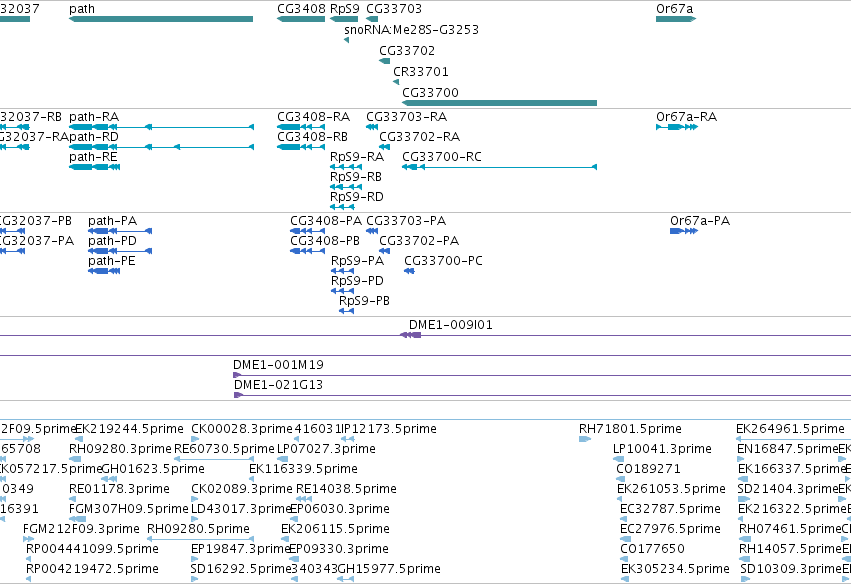The width and height of the screenshot is (851, 584).
Task: Select the CG3408 gene feature
Action: tap(301, 19)
